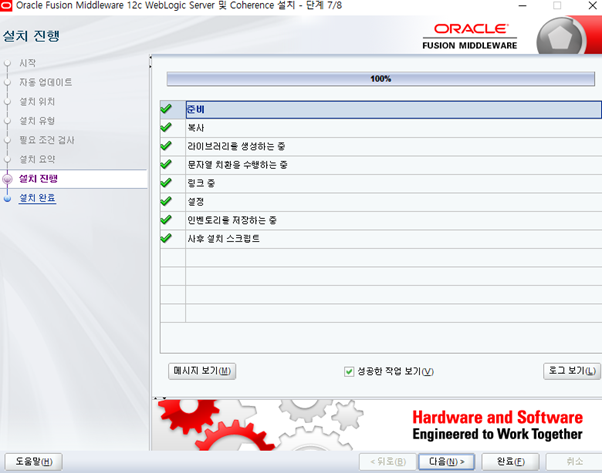602x473 pixels.
Task: Click green checkmark next to 라이브러리를 생성하는 중
Action: [166, 146]
